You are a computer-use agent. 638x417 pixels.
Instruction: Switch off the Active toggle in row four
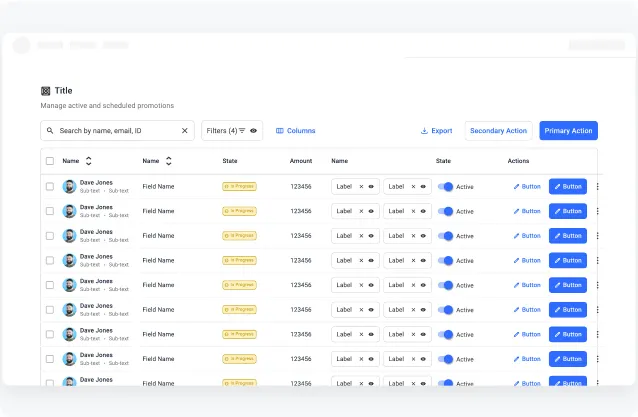click(x=446, y=260)
